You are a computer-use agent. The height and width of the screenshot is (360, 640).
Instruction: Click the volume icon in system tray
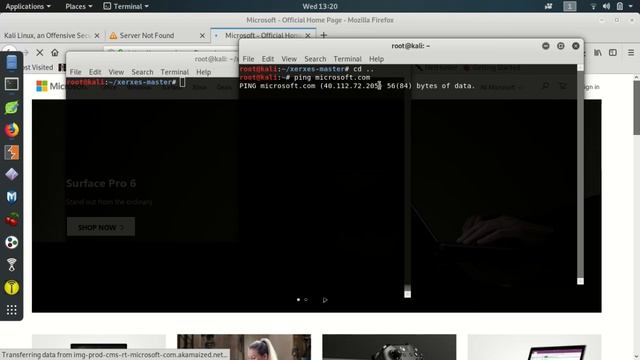(607, 6)
